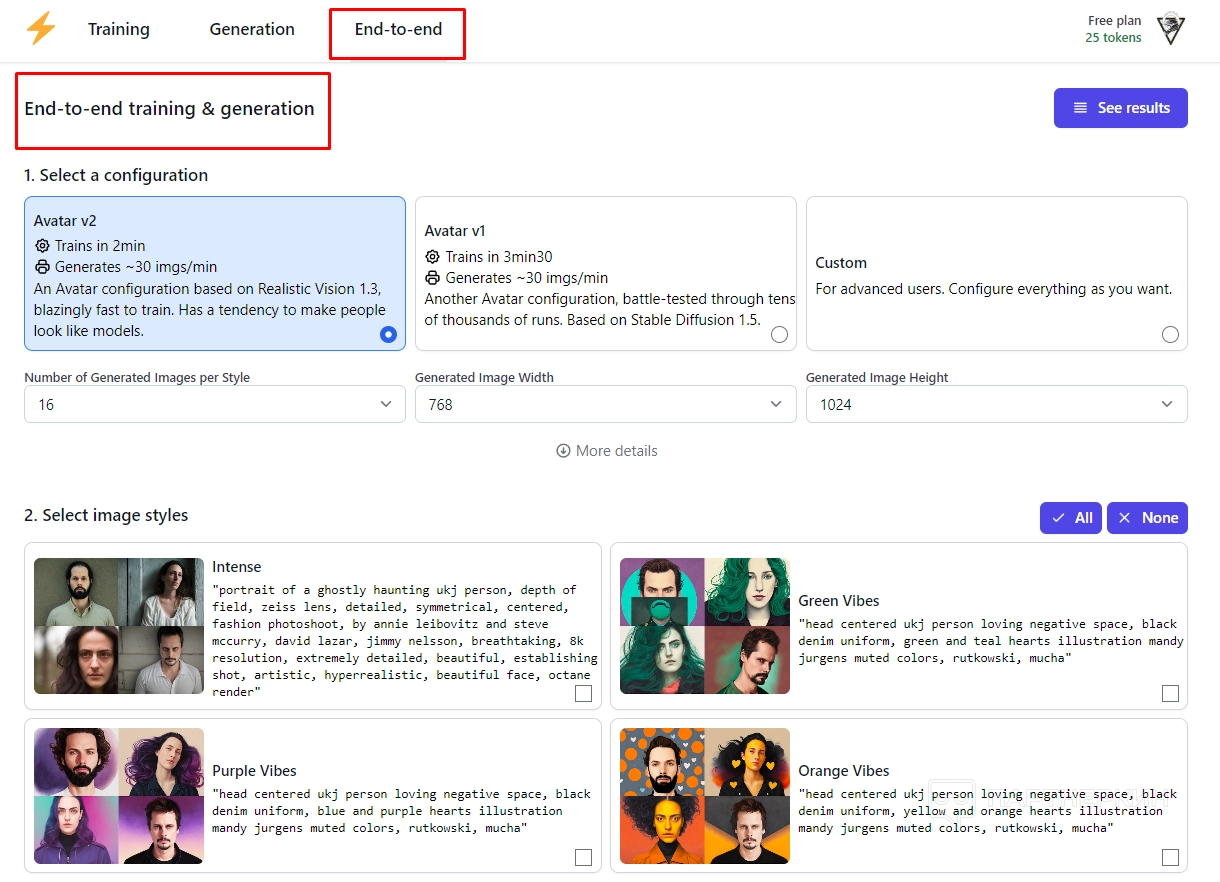Open the user avatar profile icon
This screenshot has width=1220, height=882.
[1171, 29]
